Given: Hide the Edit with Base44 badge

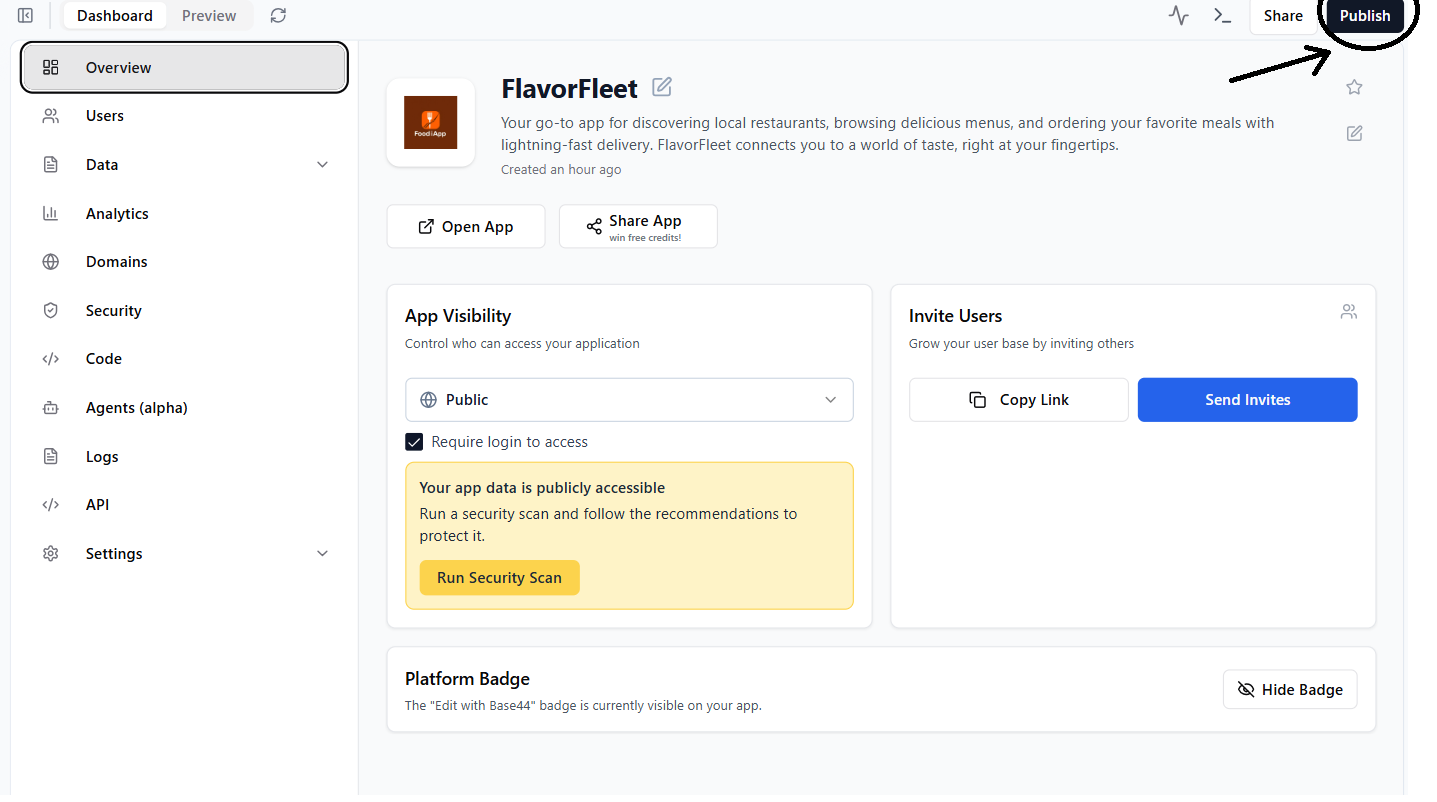Looking at the screenshot, I should [x=1289, y=689].
